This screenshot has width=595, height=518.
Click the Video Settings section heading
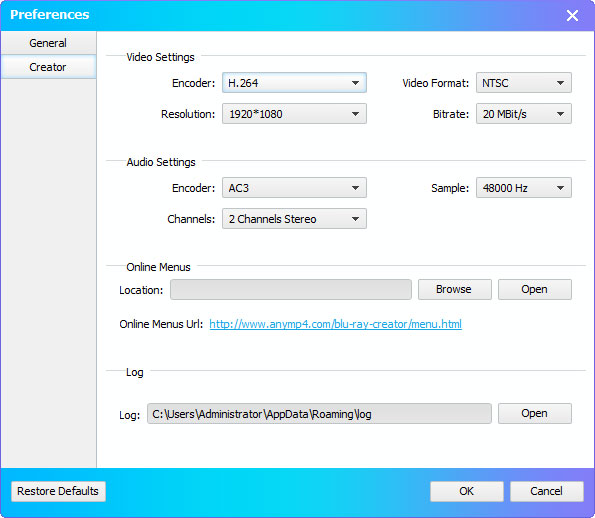tap(160, 57)
